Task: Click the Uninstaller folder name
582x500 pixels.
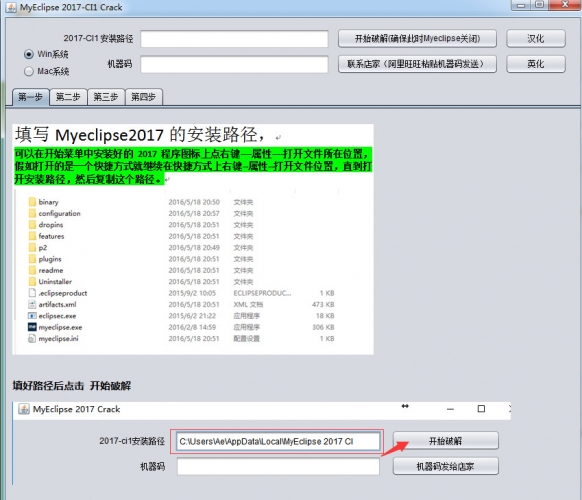Action: (x=55, y=282)
